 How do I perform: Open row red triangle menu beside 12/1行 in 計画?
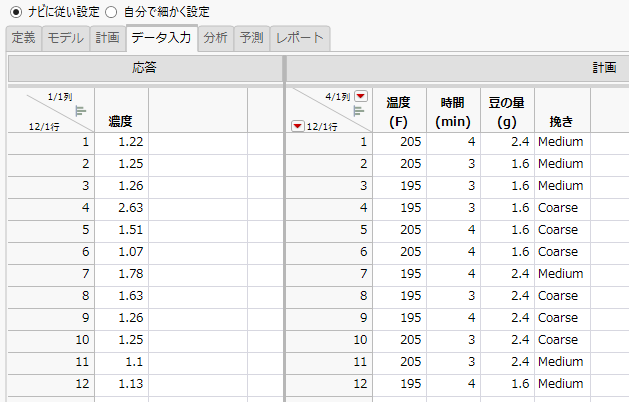297,126
